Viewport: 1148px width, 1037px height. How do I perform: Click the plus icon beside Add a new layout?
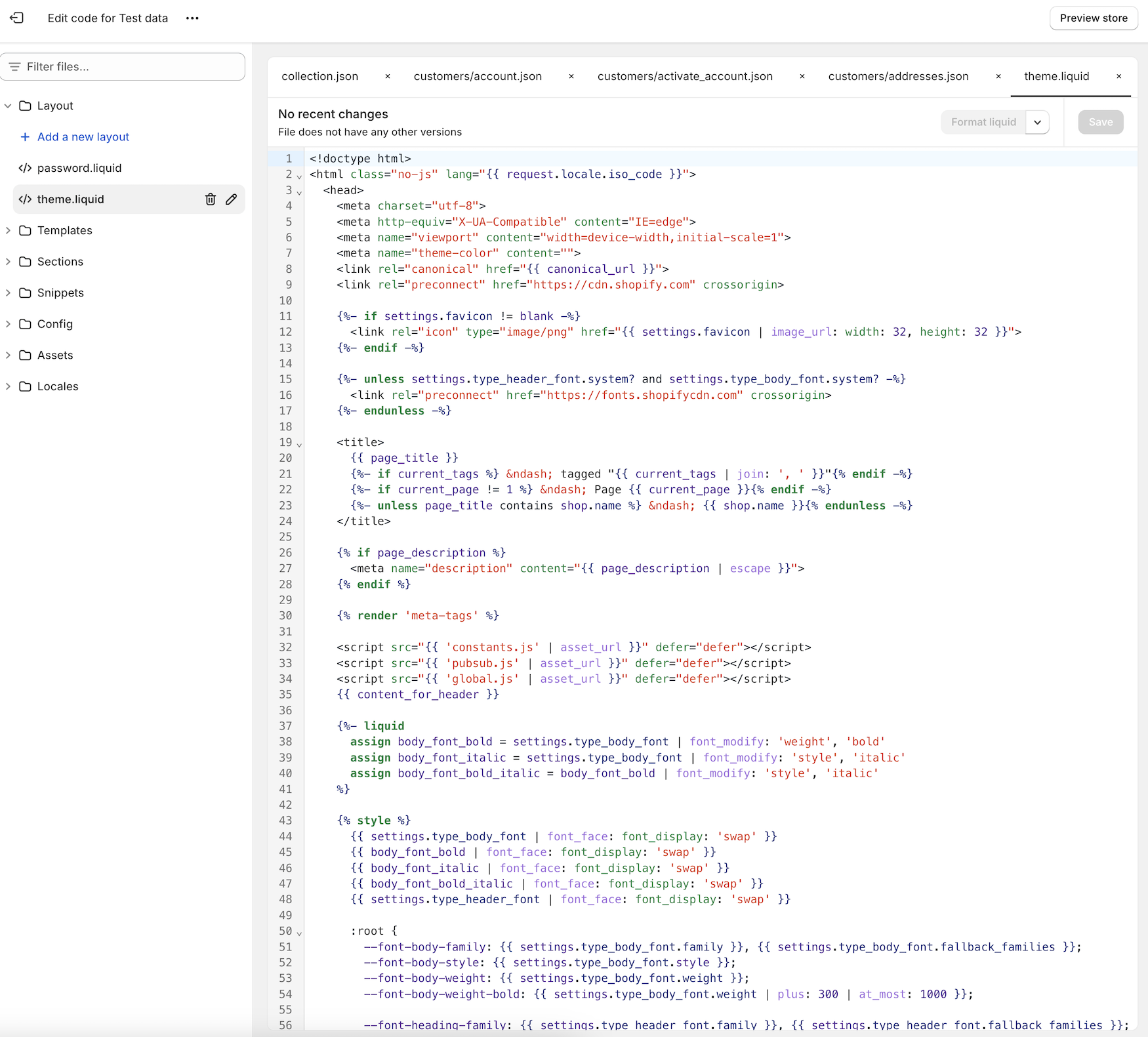(x=25, y=137)
